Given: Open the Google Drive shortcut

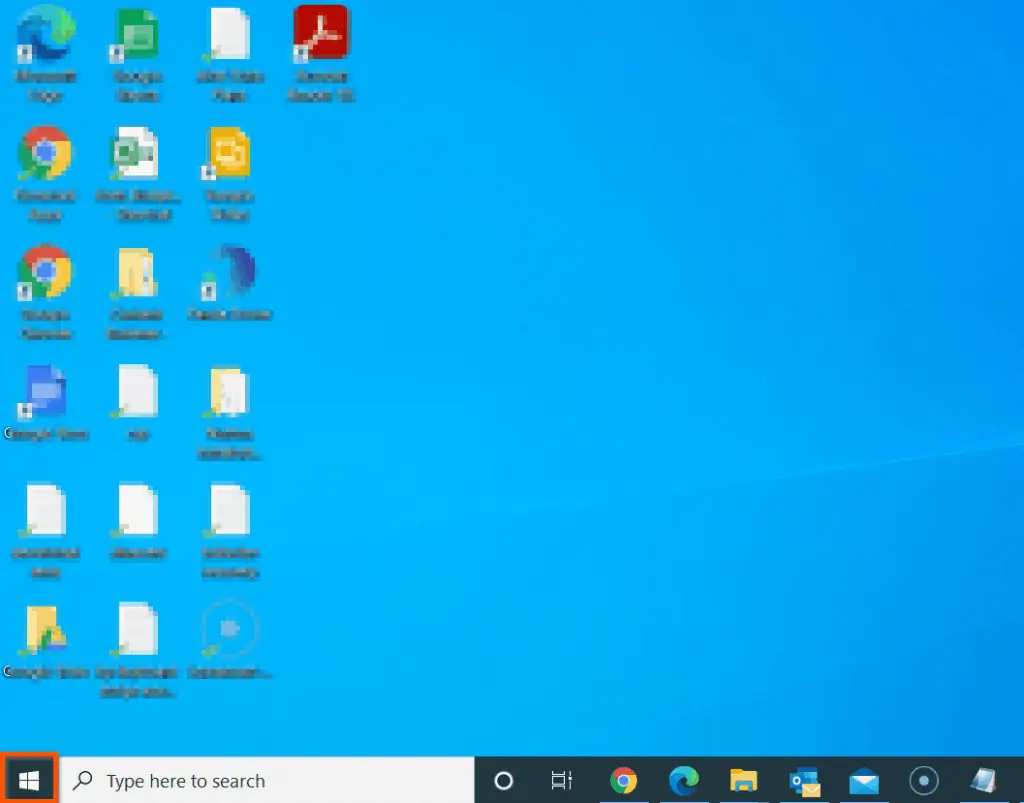Looking at the screenshot, I should pyautogui.click(x=45, y=390).
